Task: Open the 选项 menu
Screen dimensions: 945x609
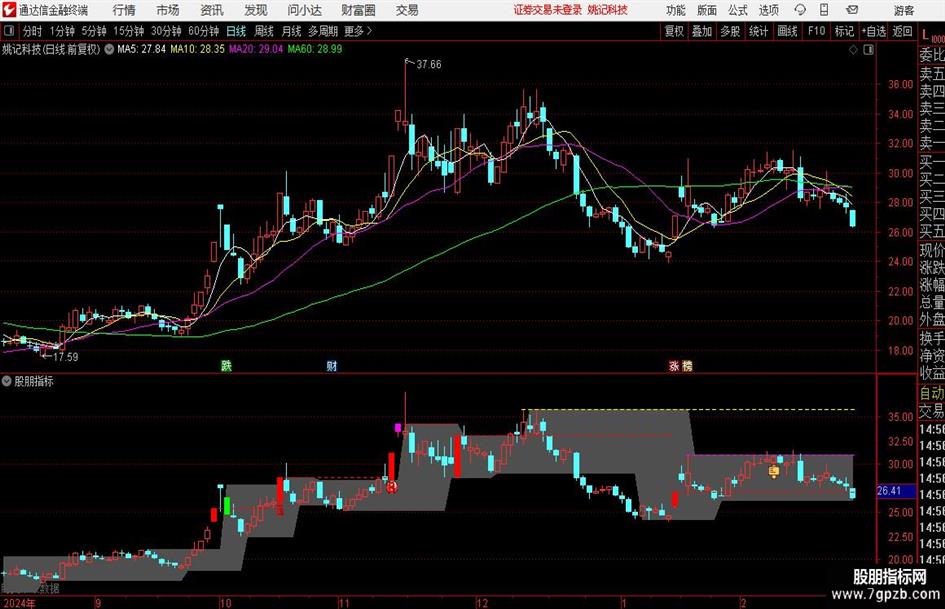Action: [x=768, y=10]
